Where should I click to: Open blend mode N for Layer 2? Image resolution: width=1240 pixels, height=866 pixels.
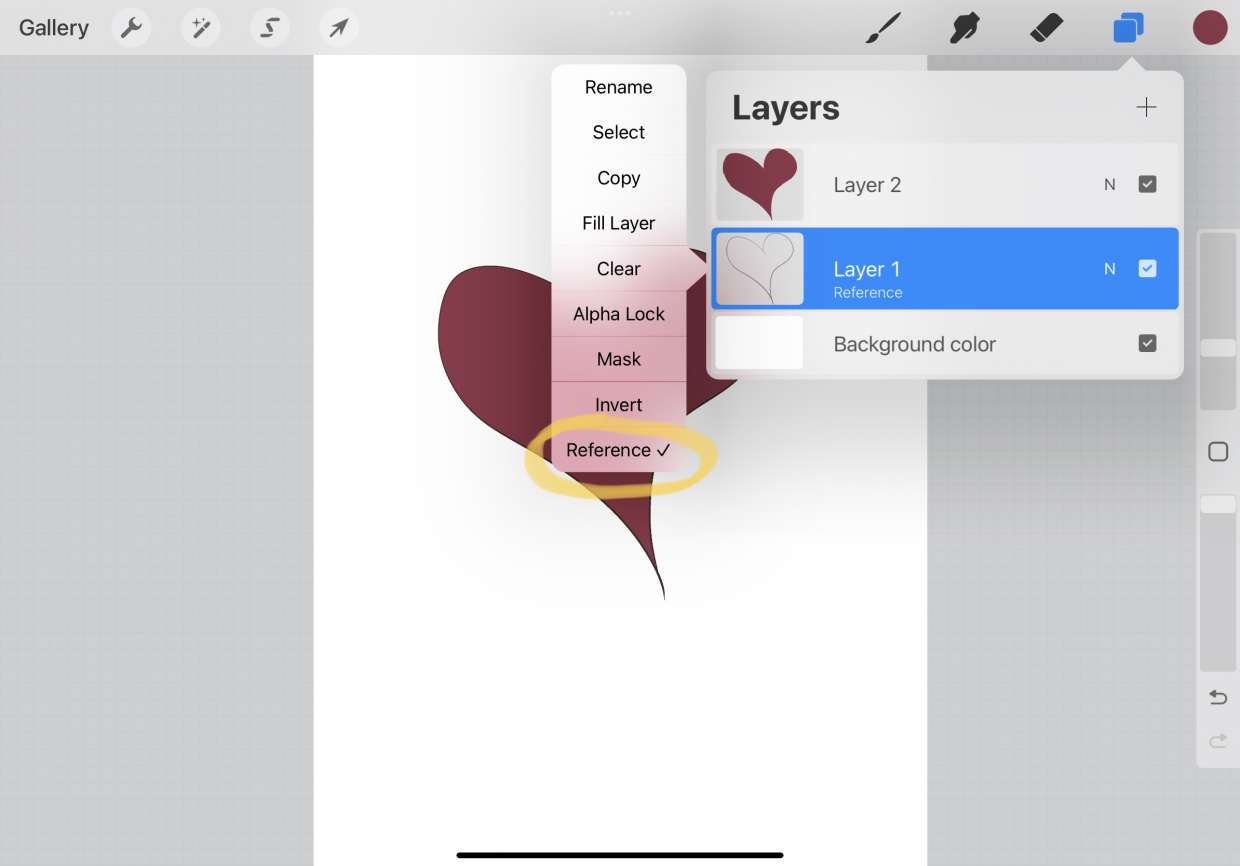click(x=1109, y=185)
